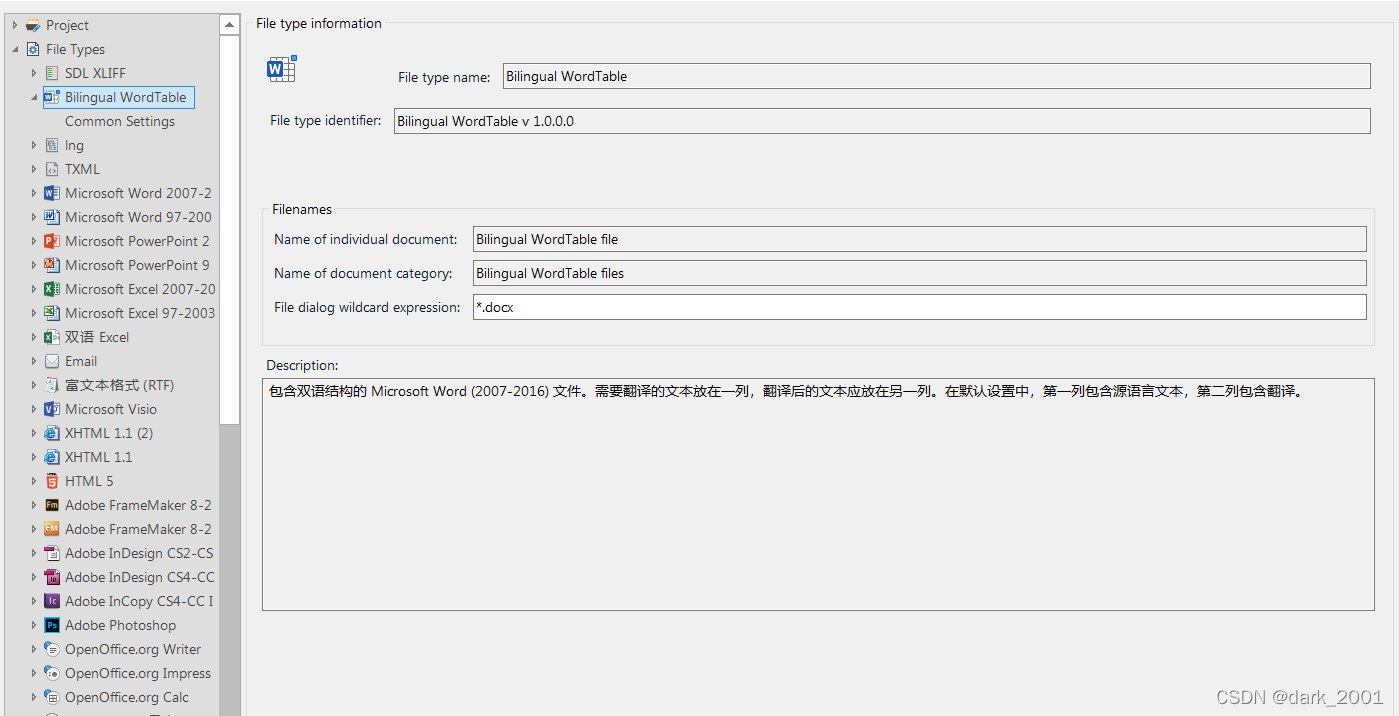Select the 双语 Excel label
The image size is (1399, 716).
pos(97,337)
